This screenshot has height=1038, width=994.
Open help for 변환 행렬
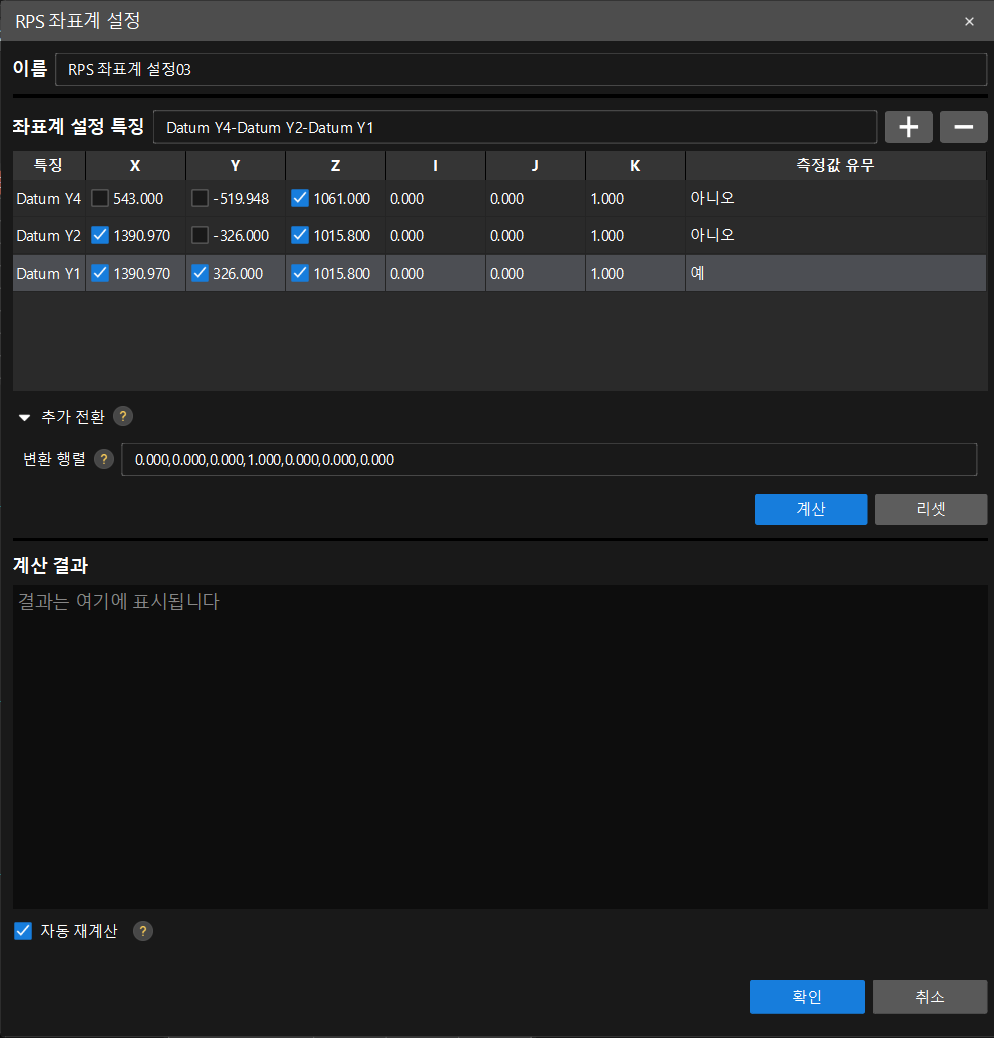[104, 459]
